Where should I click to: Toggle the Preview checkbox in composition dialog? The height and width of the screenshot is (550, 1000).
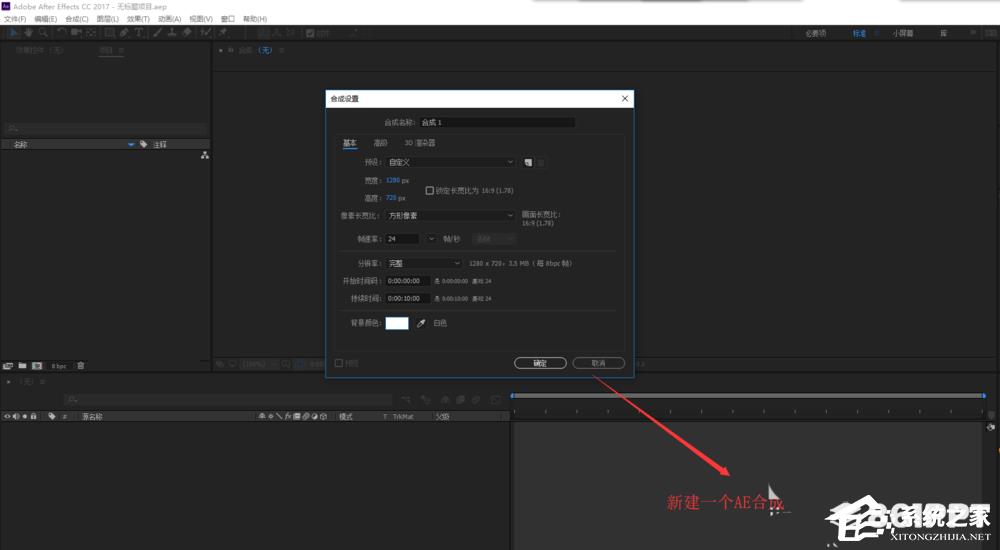(x=339, y=363)
